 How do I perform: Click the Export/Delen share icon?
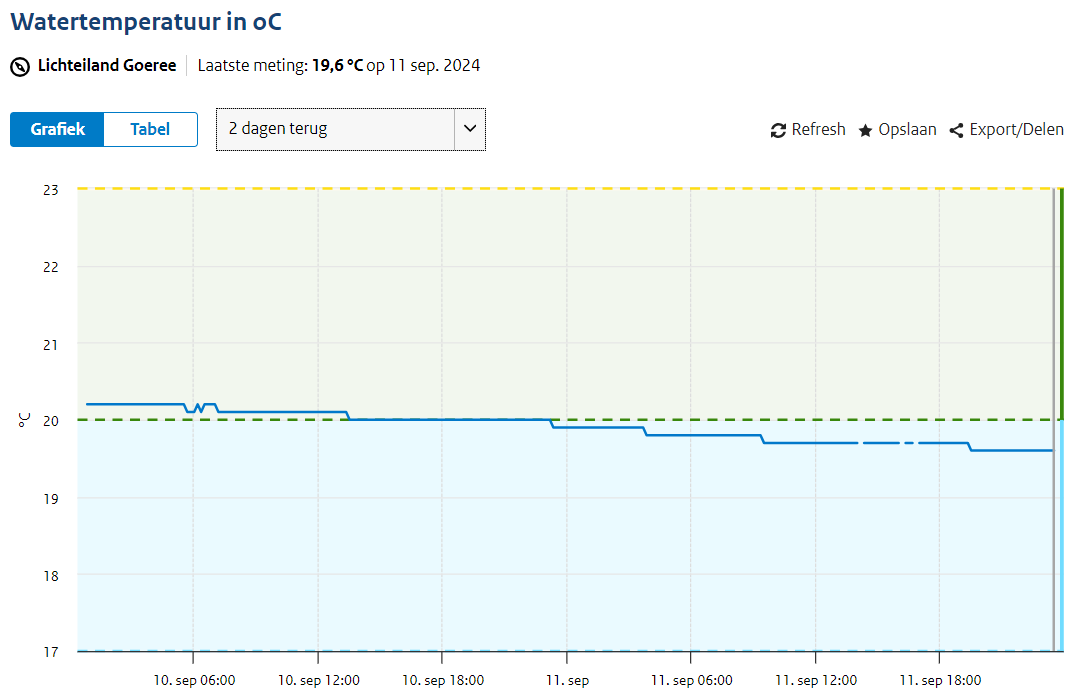click(956, 130)
